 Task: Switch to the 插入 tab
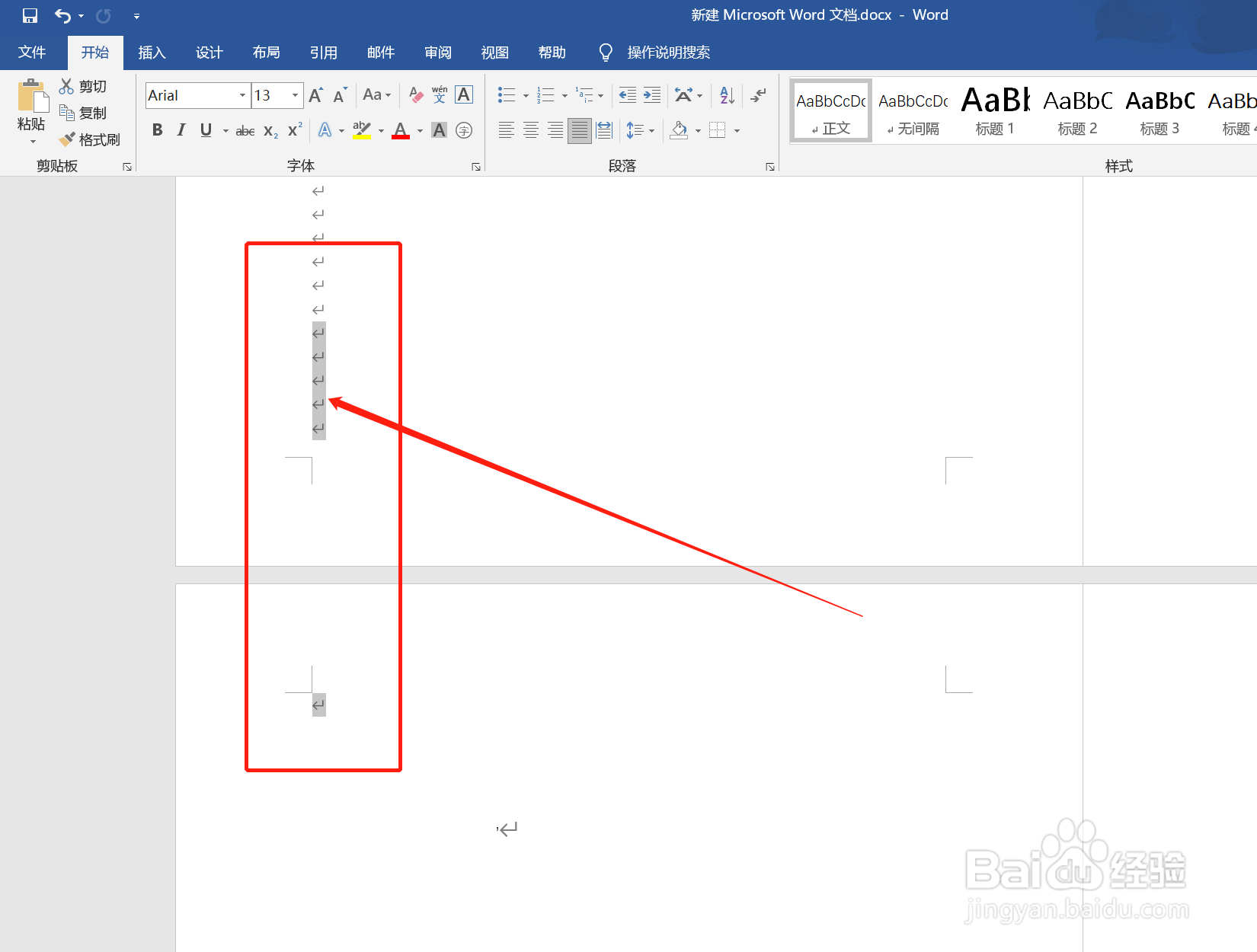(x=152, y=53)
